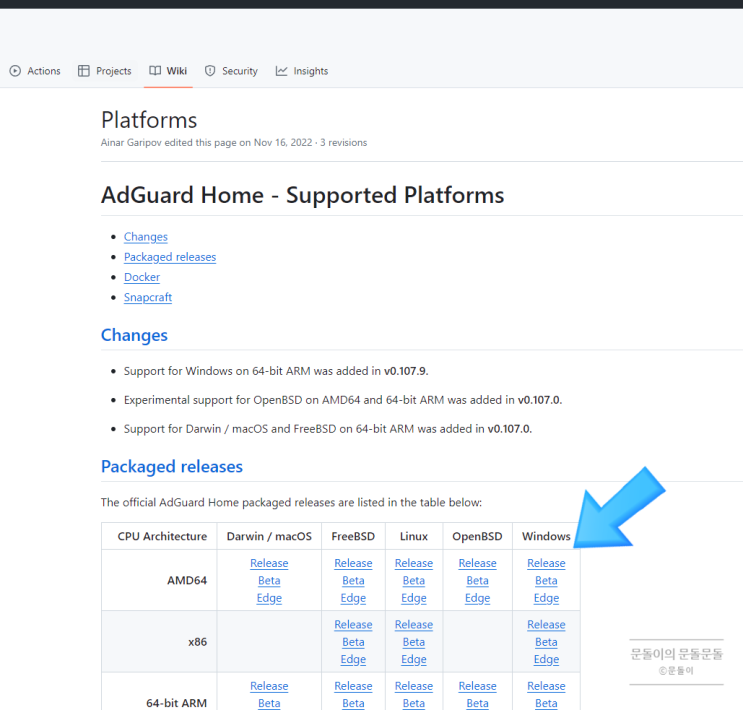The image size is (743, 710).
Task: Open the Docker contents link
Action: tap(142, 277)
